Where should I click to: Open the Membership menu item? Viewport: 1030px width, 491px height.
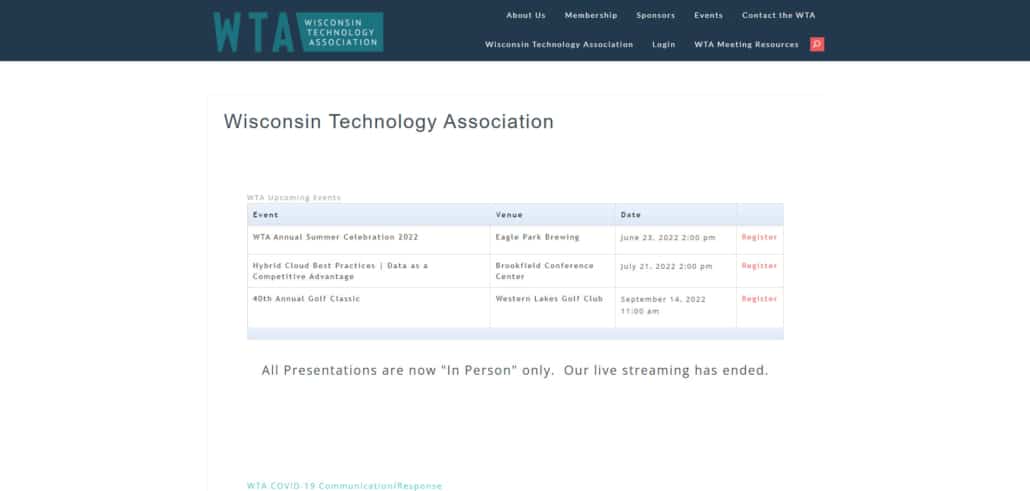[x=590, y=15]
